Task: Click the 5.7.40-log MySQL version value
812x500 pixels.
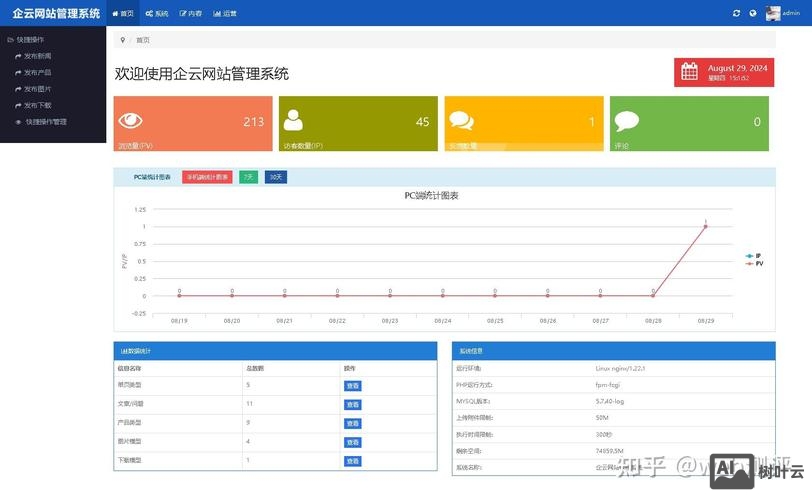Action: [610, 401]
